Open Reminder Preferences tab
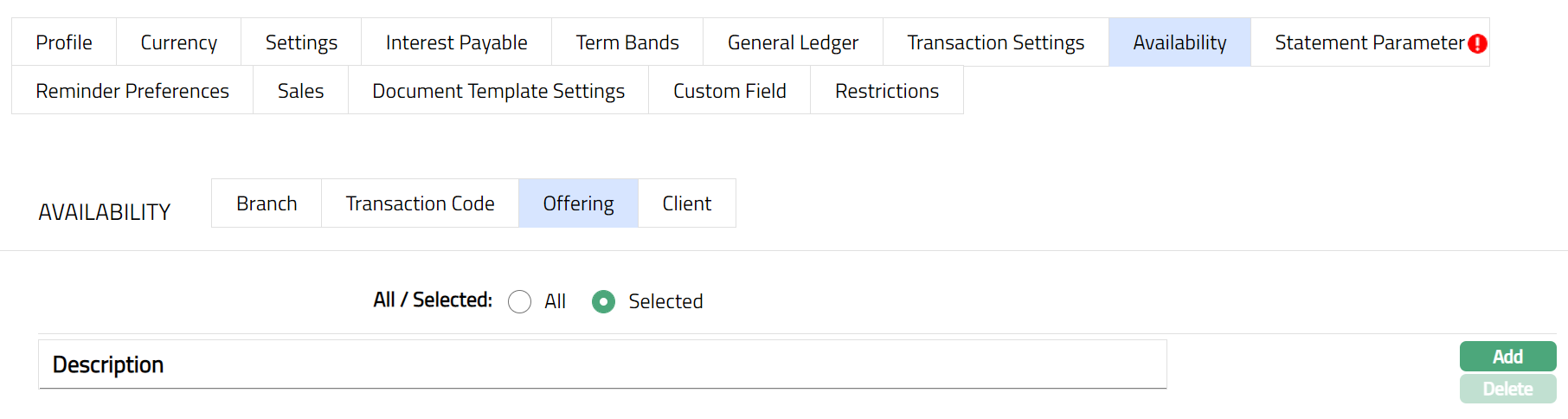The height and width of the screenshot is (419, 1568). [x=132, y=91]
